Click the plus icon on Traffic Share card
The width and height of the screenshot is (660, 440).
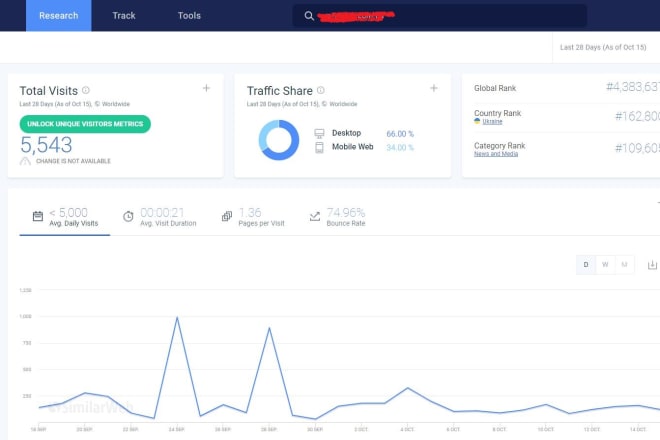[x=434, y=88]
